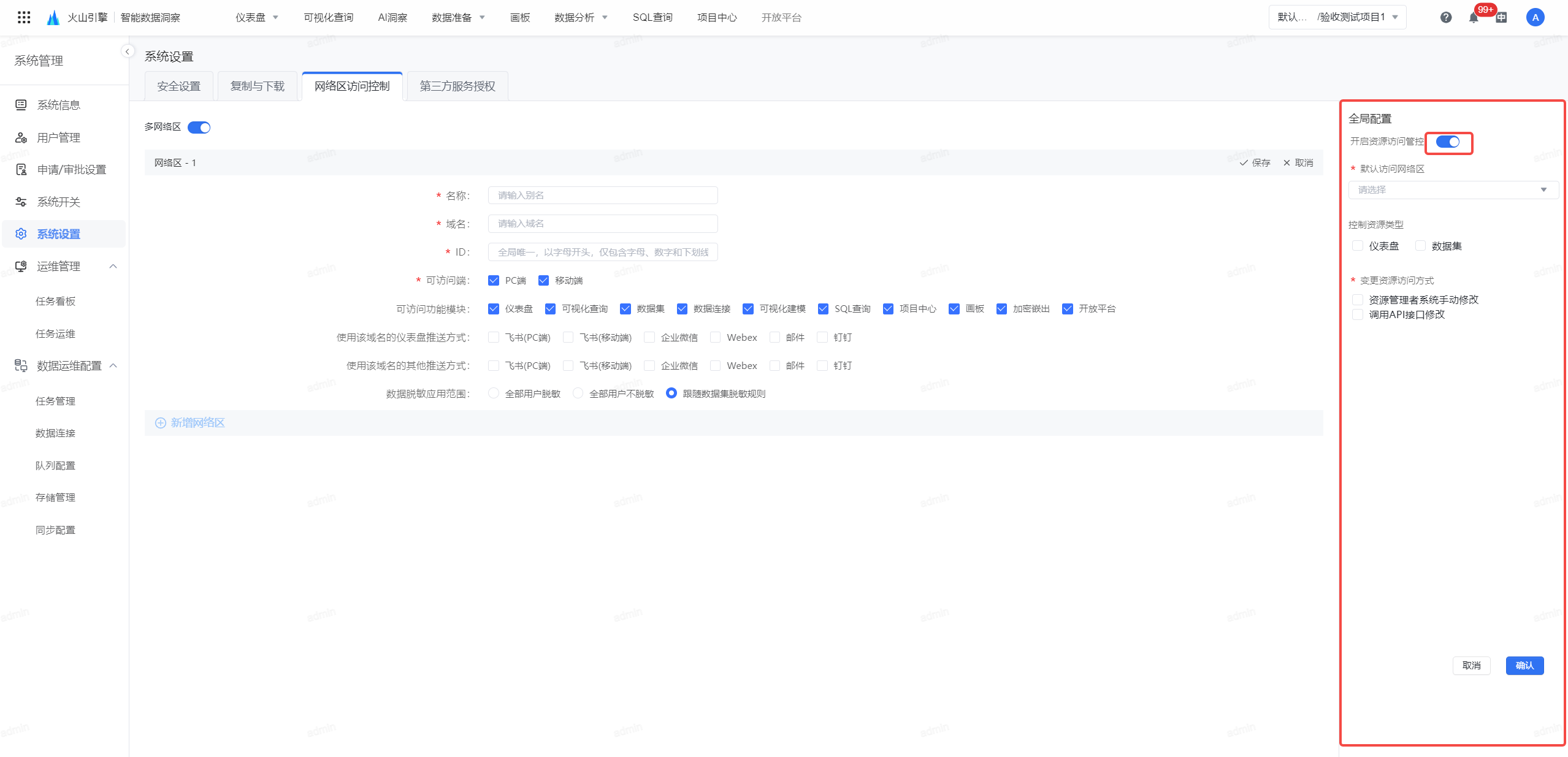Screen dimensions: 1568x757
Task: Open user avatar A menu
Action: coord(1535,17)
